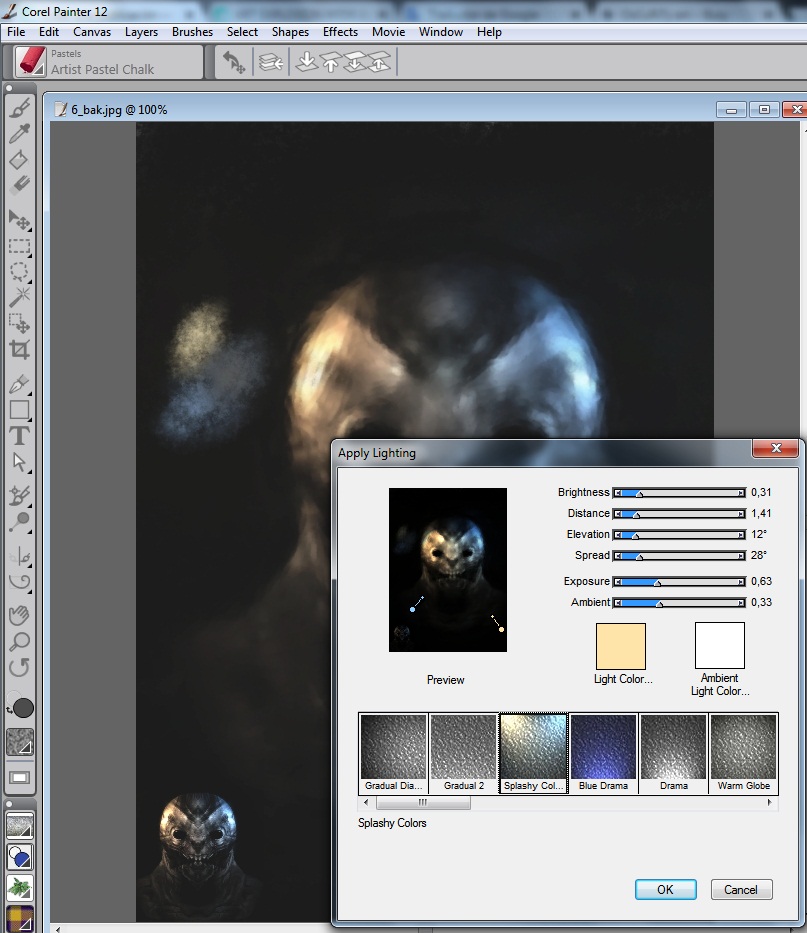Select the Layer Adjuster tool
807x933 pixels.
coord(19,220)
